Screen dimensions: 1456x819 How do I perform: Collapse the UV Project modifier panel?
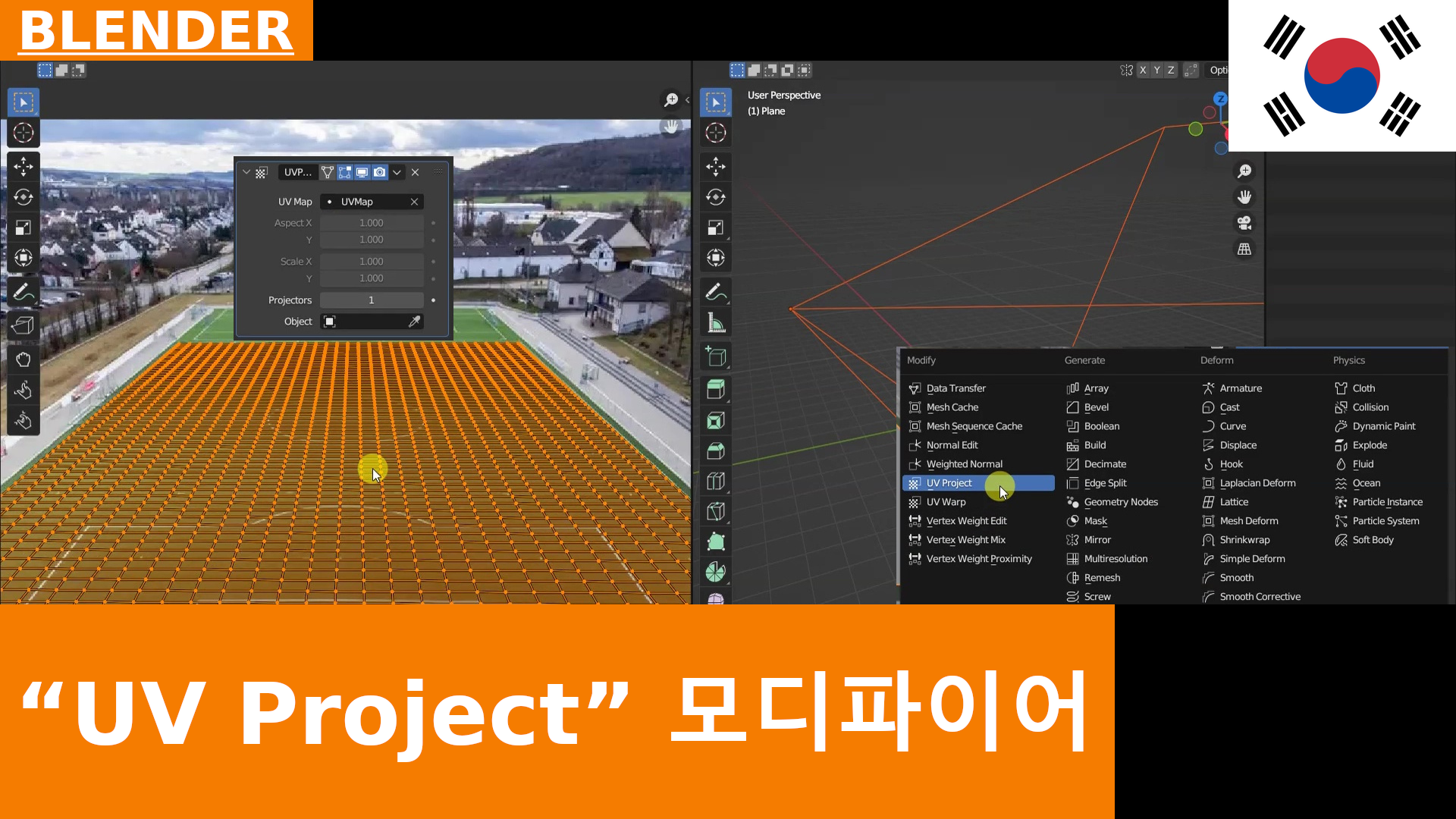tap(246, 172)
